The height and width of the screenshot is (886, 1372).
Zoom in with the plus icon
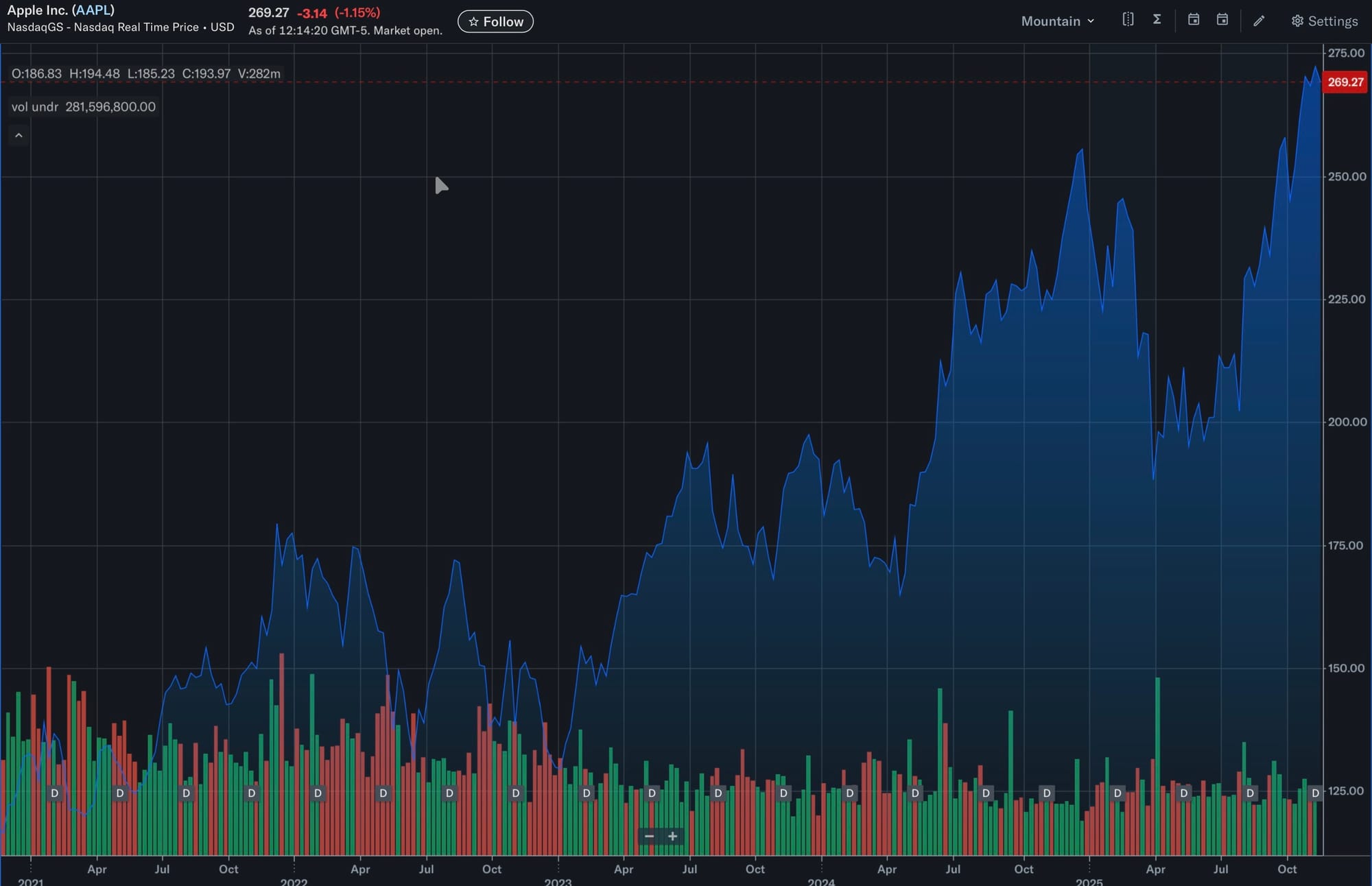673,836
